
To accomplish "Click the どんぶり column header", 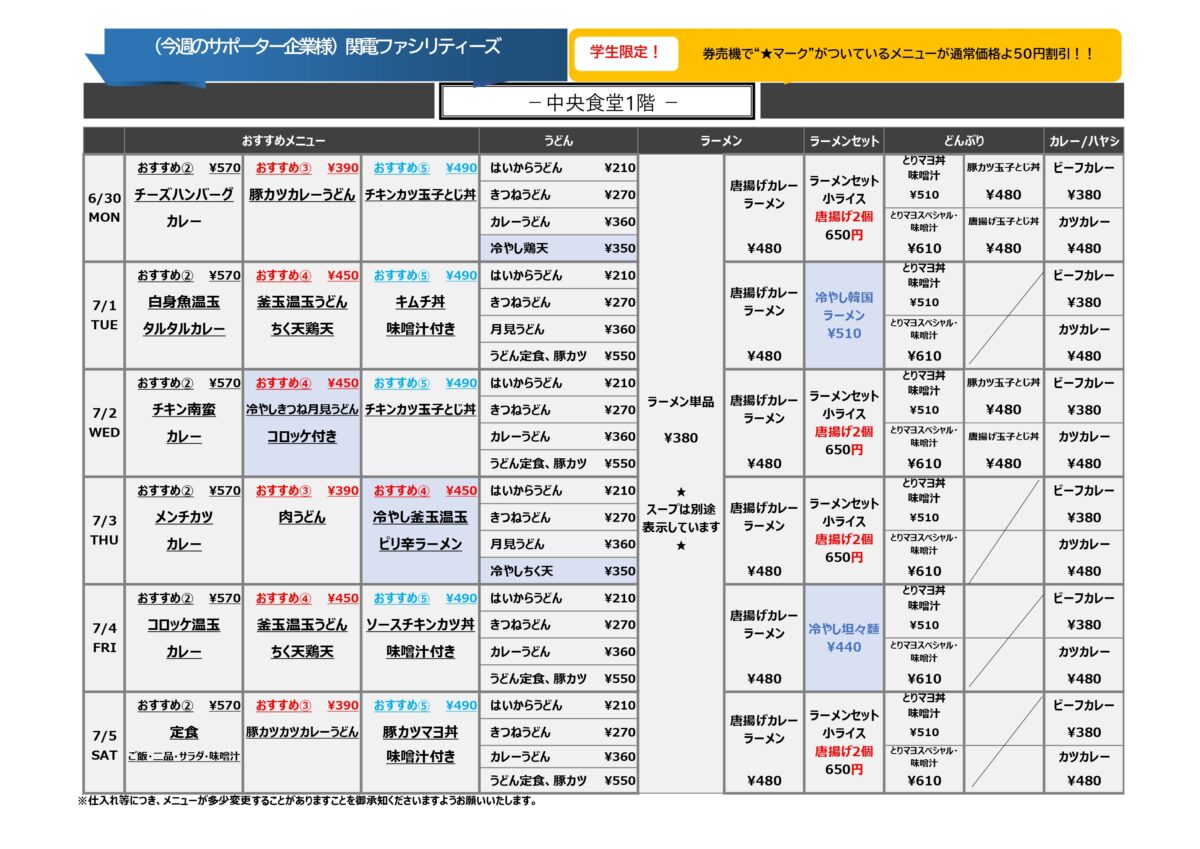I will (964, 142).
